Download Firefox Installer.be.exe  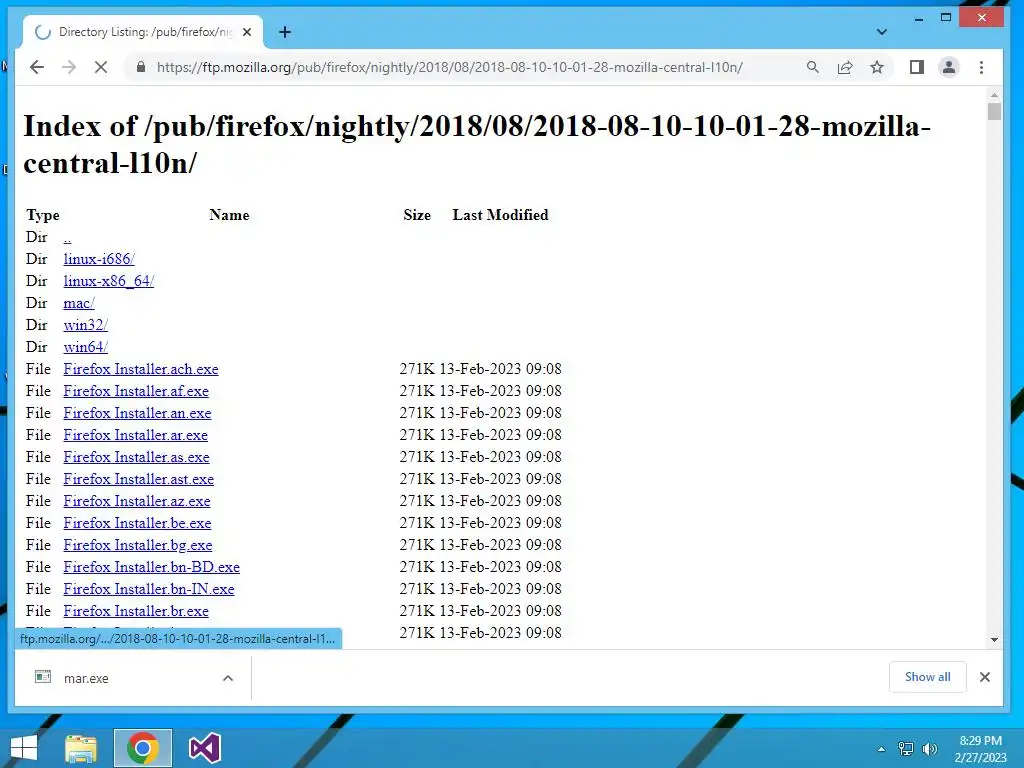pyautogui.click(x=137, y=523)
